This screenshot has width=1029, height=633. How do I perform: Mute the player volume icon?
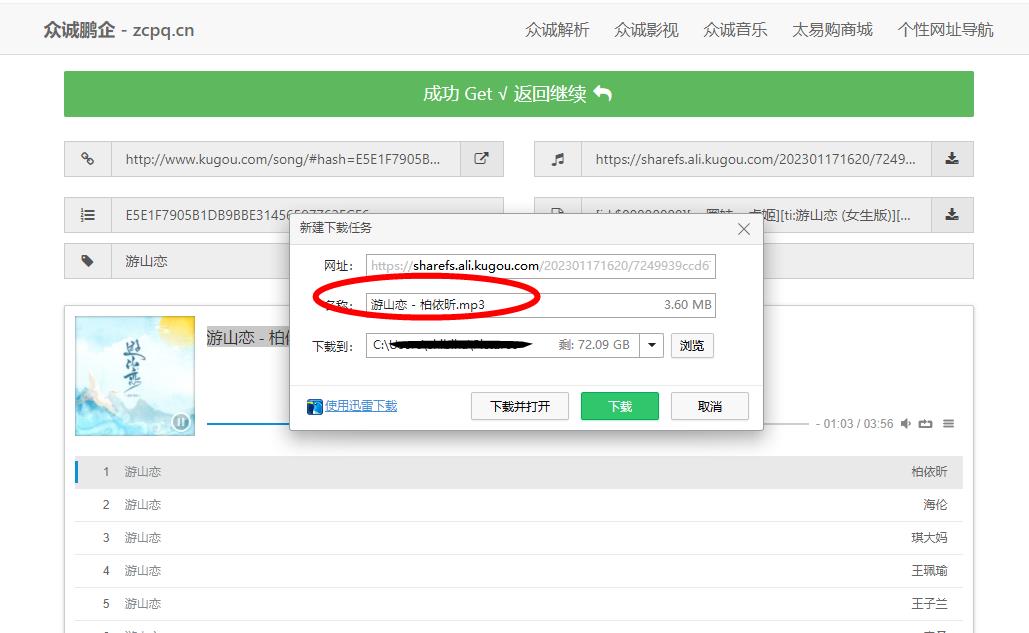click(906, 424)
